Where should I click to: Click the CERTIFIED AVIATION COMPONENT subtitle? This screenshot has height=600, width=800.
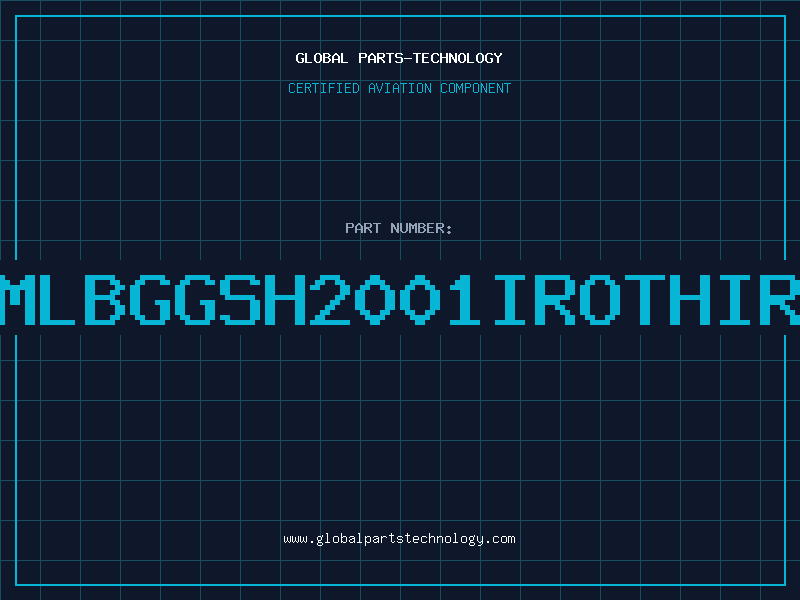point(399,88)
